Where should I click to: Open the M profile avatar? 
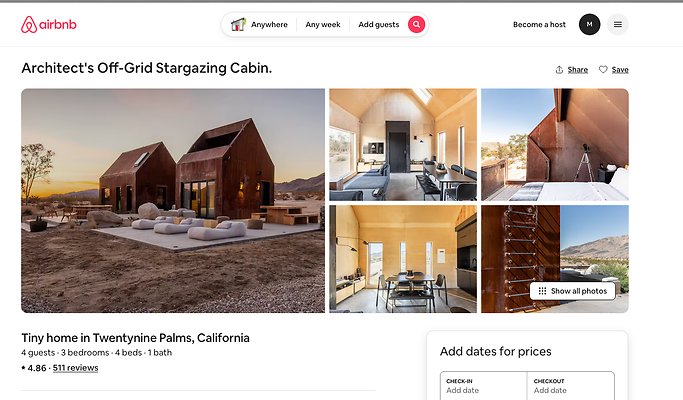point(589,24)
